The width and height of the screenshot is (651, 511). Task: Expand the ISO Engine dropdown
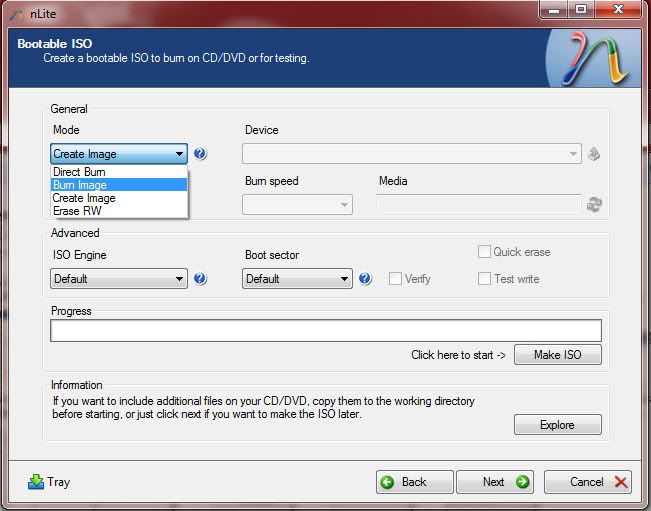pyautogui.click(x=119, y=279)
